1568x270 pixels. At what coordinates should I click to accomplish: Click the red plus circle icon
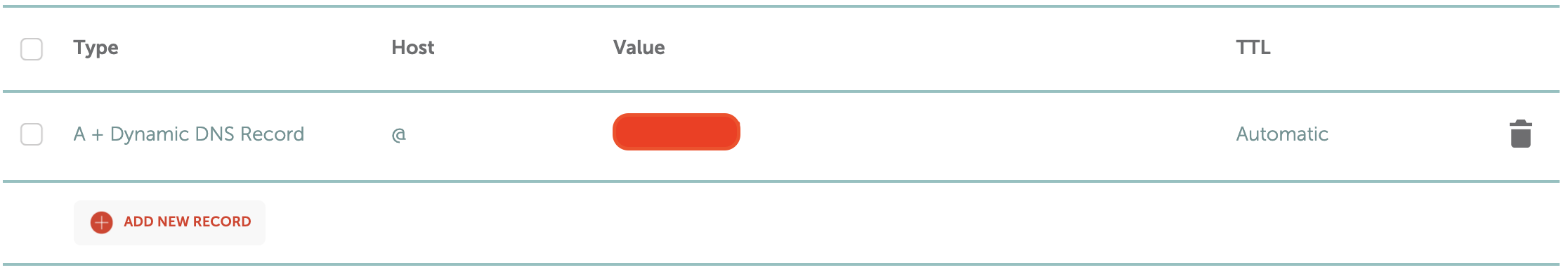coord(102,222)
